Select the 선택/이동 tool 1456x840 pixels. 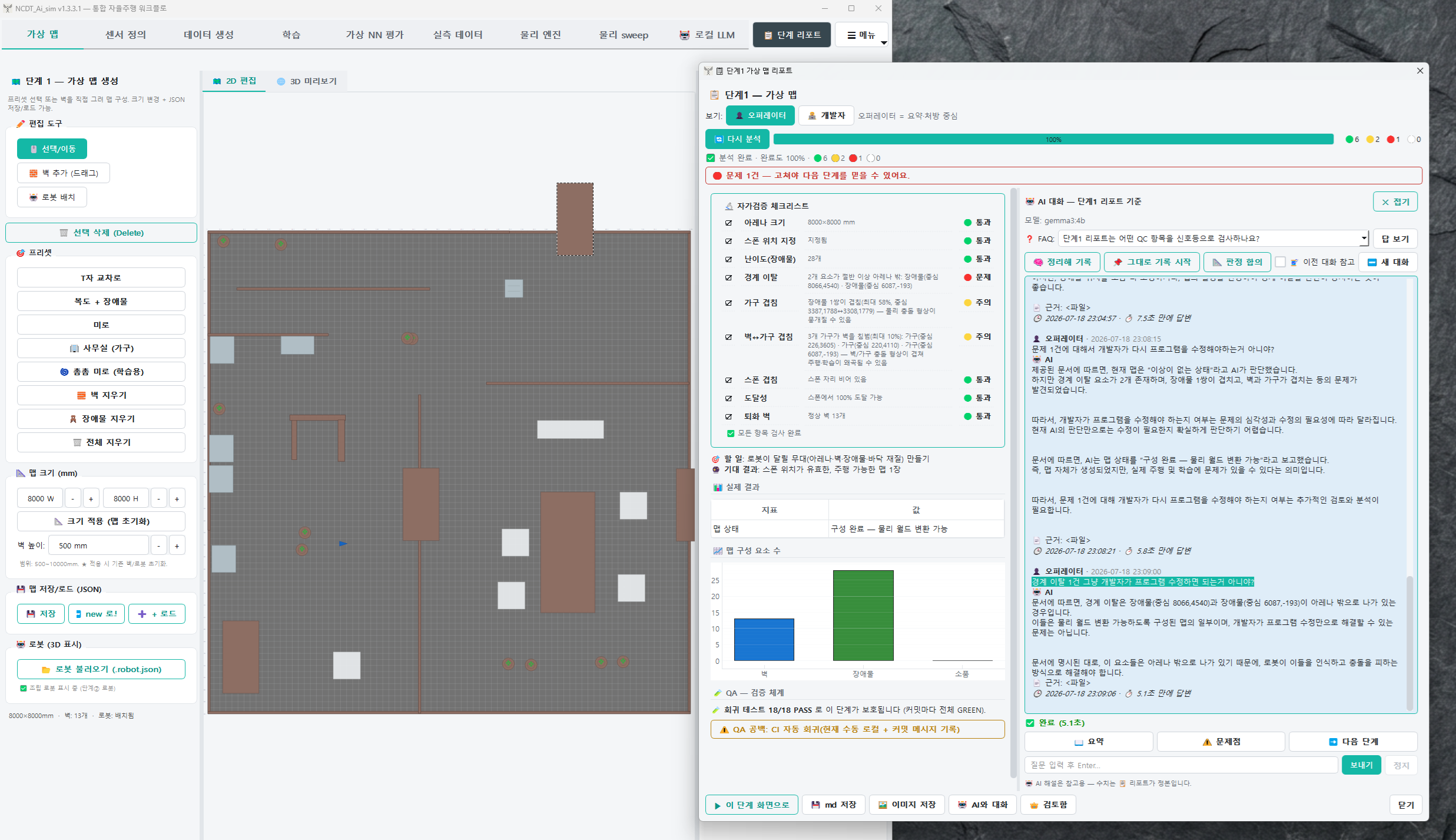[52, 149]
